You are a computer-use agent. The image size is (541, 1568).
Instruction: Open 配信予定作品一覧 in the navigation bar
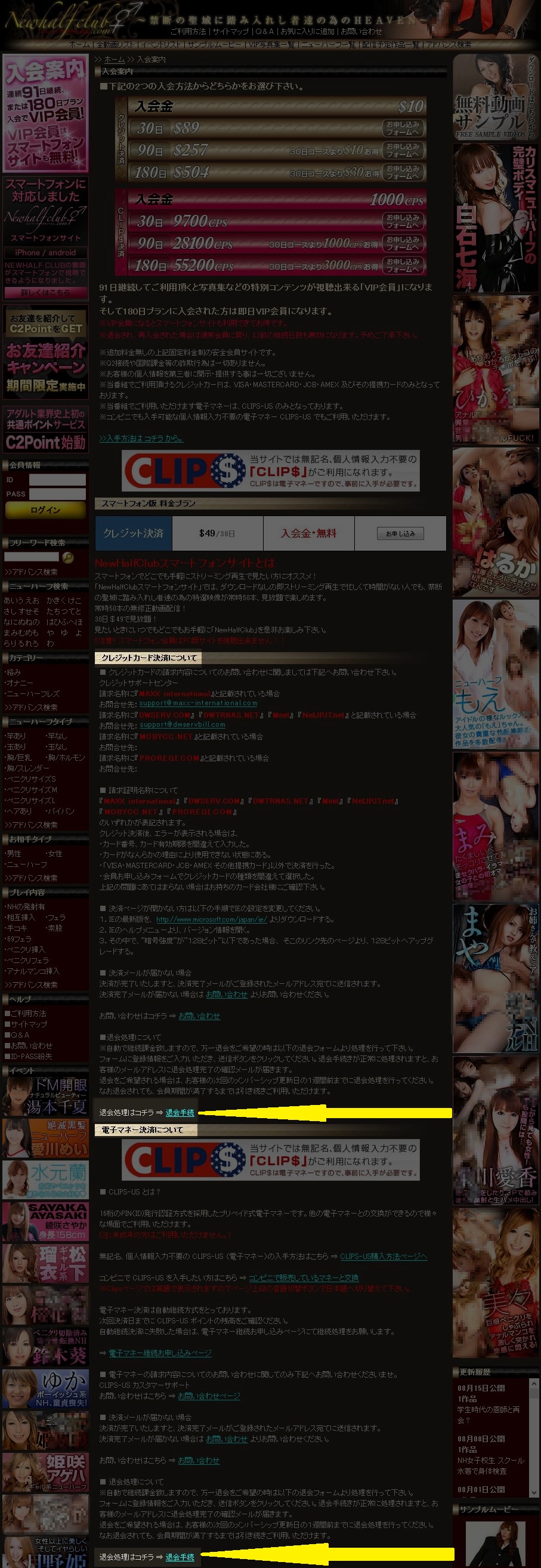(390, 44)
